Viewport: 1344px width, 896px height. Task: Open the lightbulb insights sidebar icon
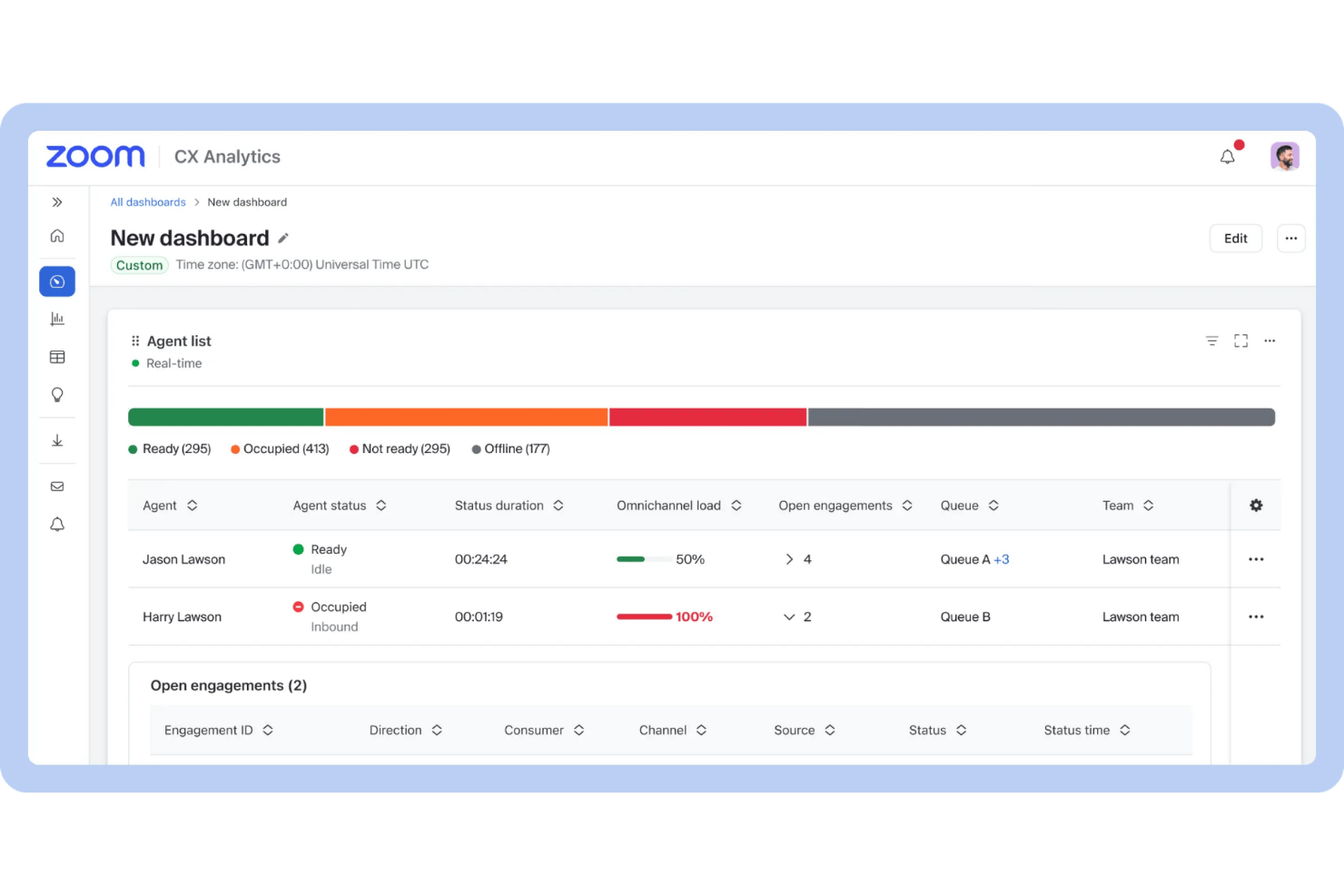coord(57,395)
